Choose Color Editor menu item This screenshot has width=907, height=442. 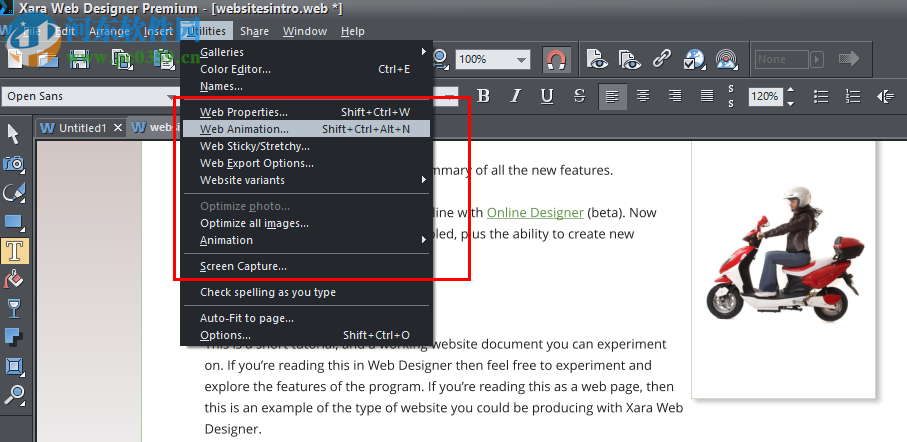point(307,69)
